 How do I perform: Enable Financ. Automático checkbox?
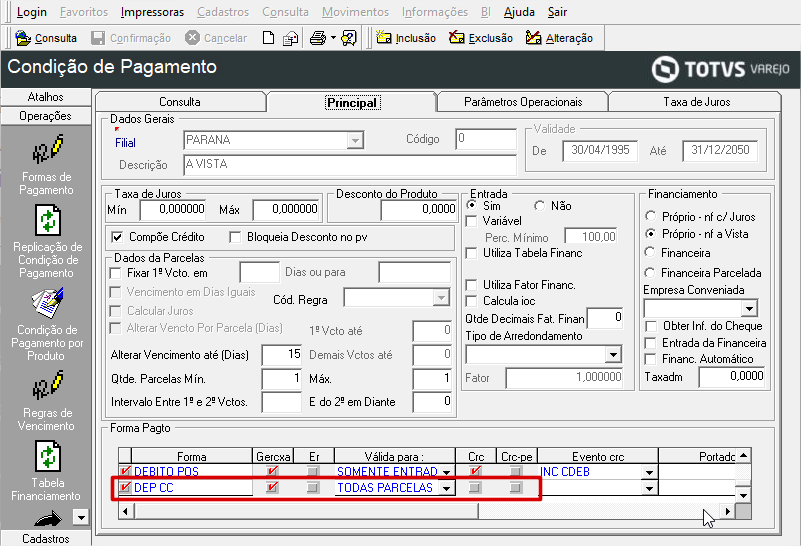click(x=651, y=359)
